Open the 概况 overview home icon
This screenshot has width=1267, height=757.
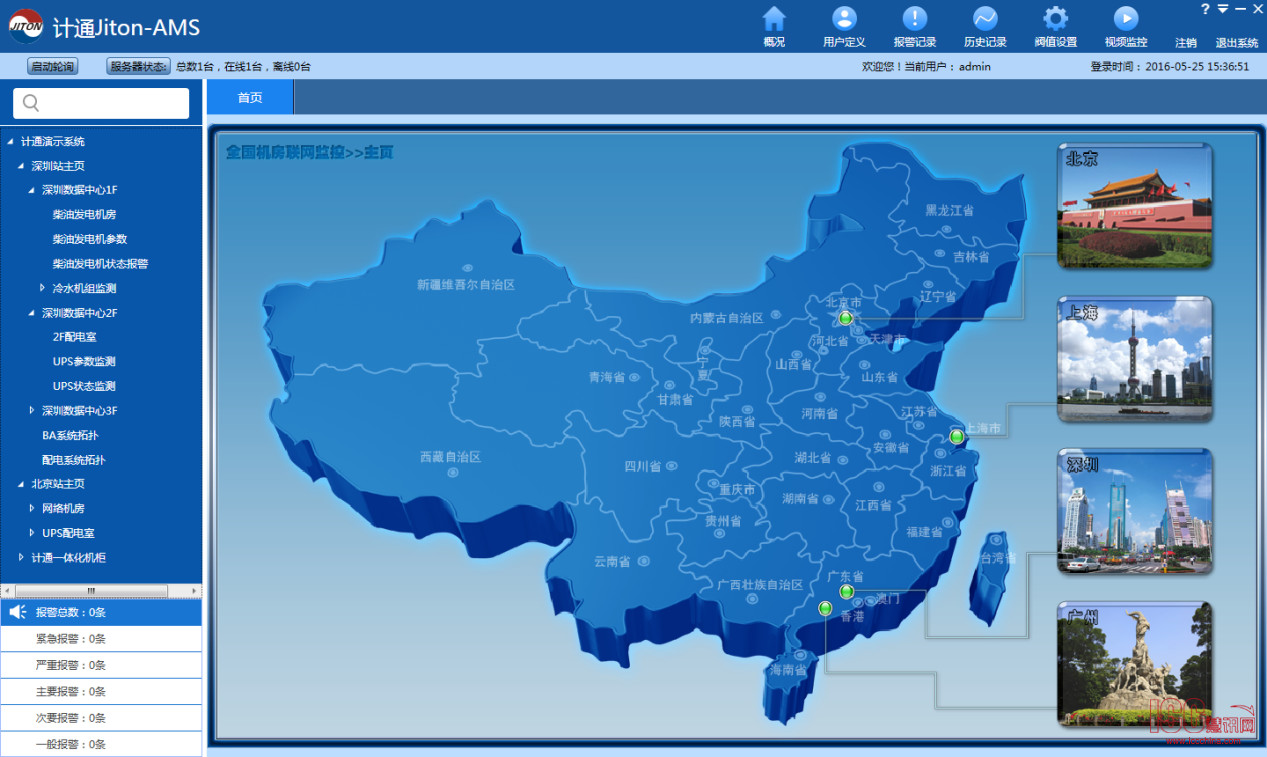(x=774, y=20)
